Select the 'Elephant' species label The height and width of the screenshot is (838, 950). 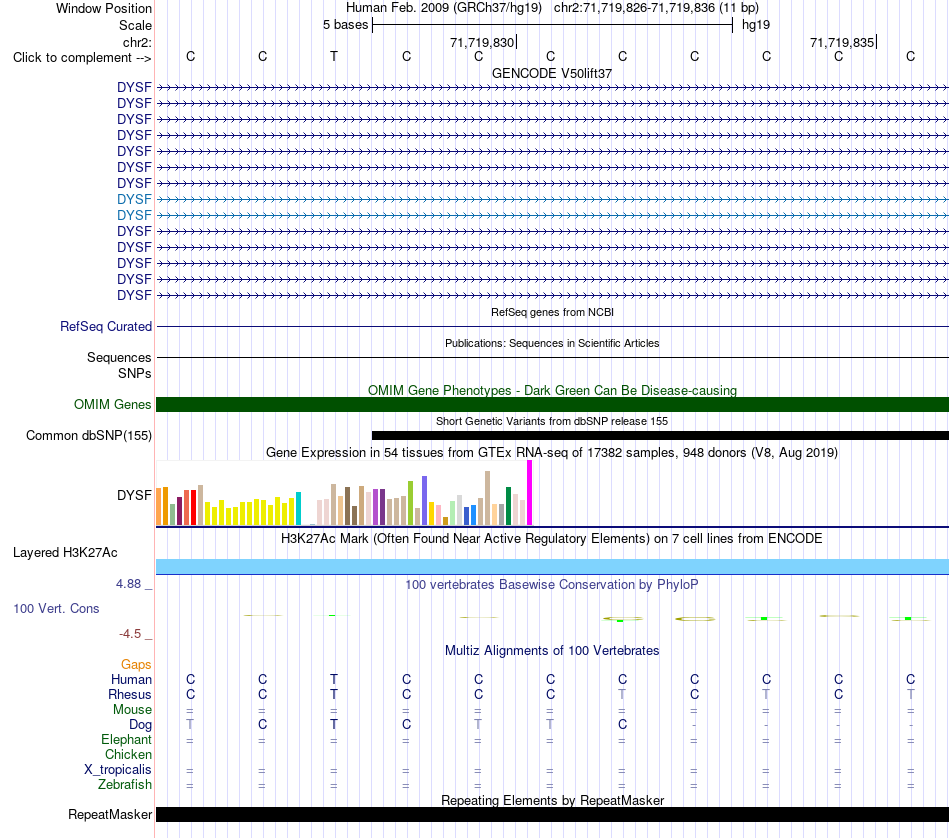pyautogui.click(x=126, y=740)
